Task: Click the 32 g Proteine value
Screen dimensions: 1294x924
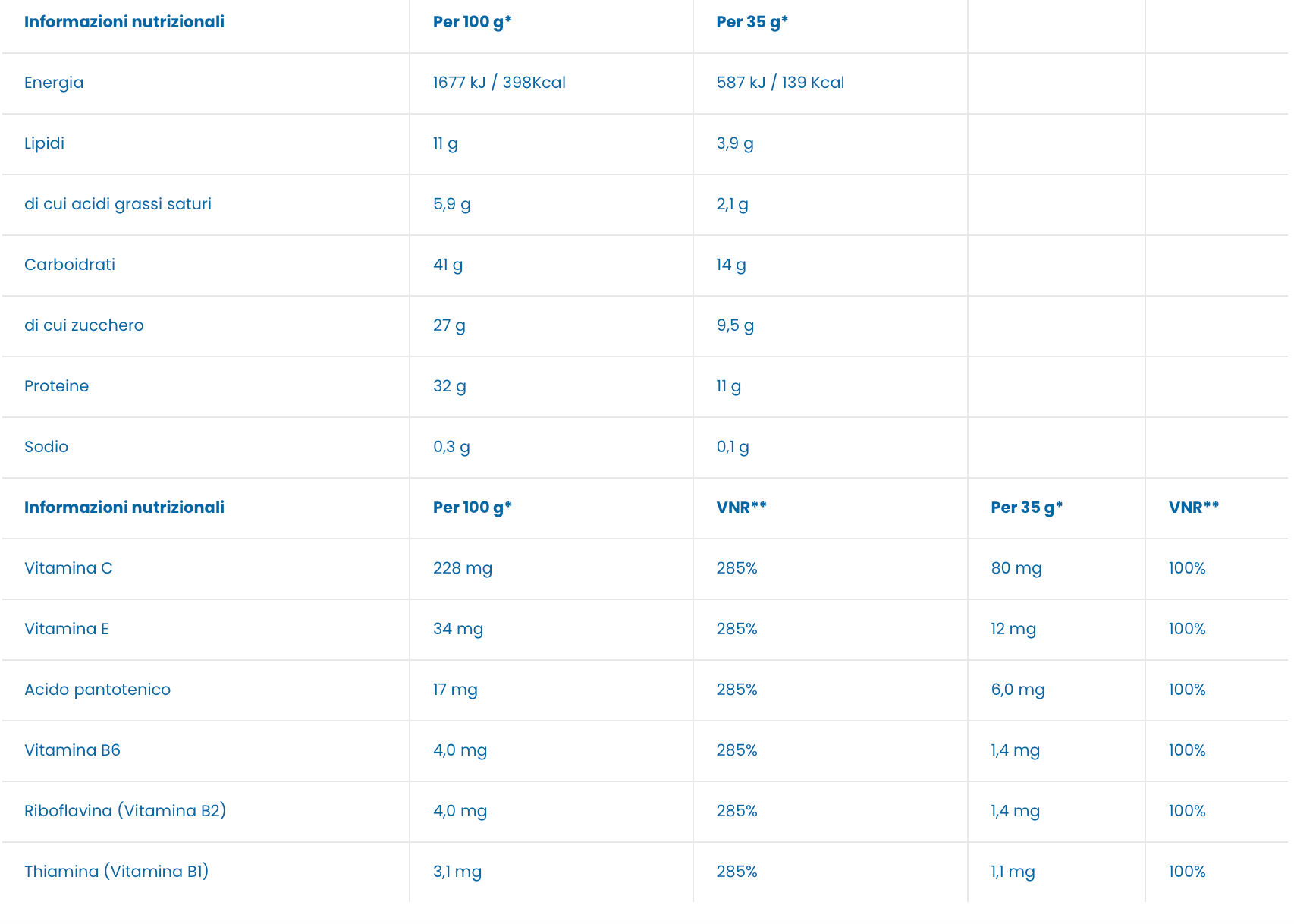Action: coord(450,386)
